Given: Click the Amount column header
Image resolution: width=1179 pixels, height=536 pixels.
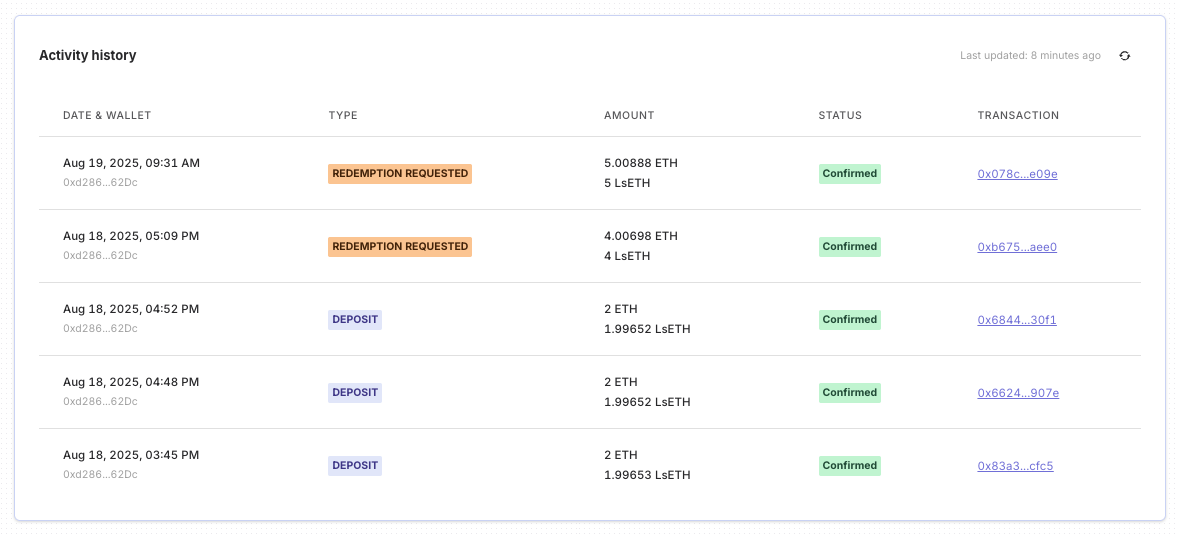Looking at the screenshot, I should [x=629, y=115].
